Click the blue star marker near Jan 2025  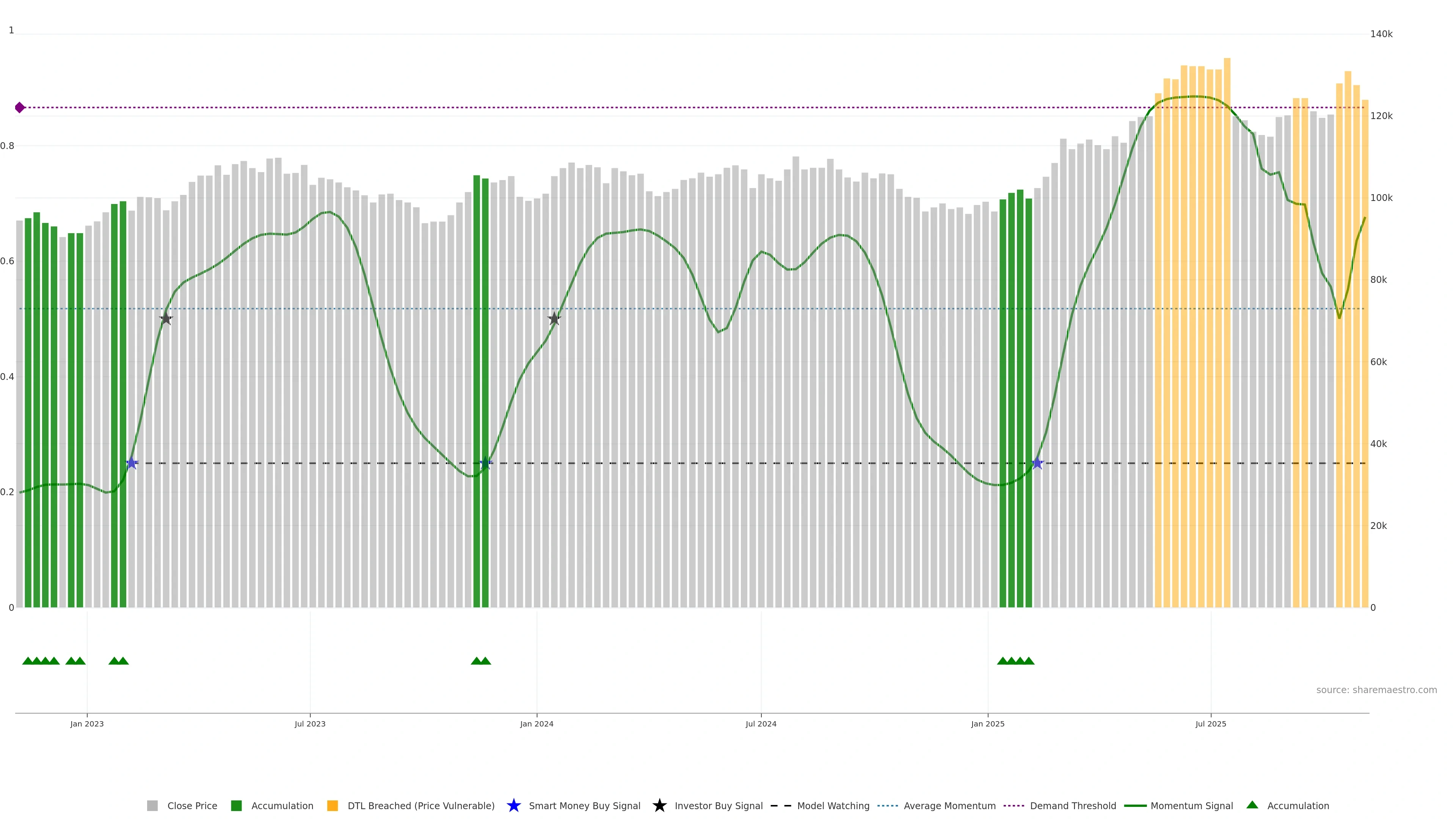[1037, 463]
